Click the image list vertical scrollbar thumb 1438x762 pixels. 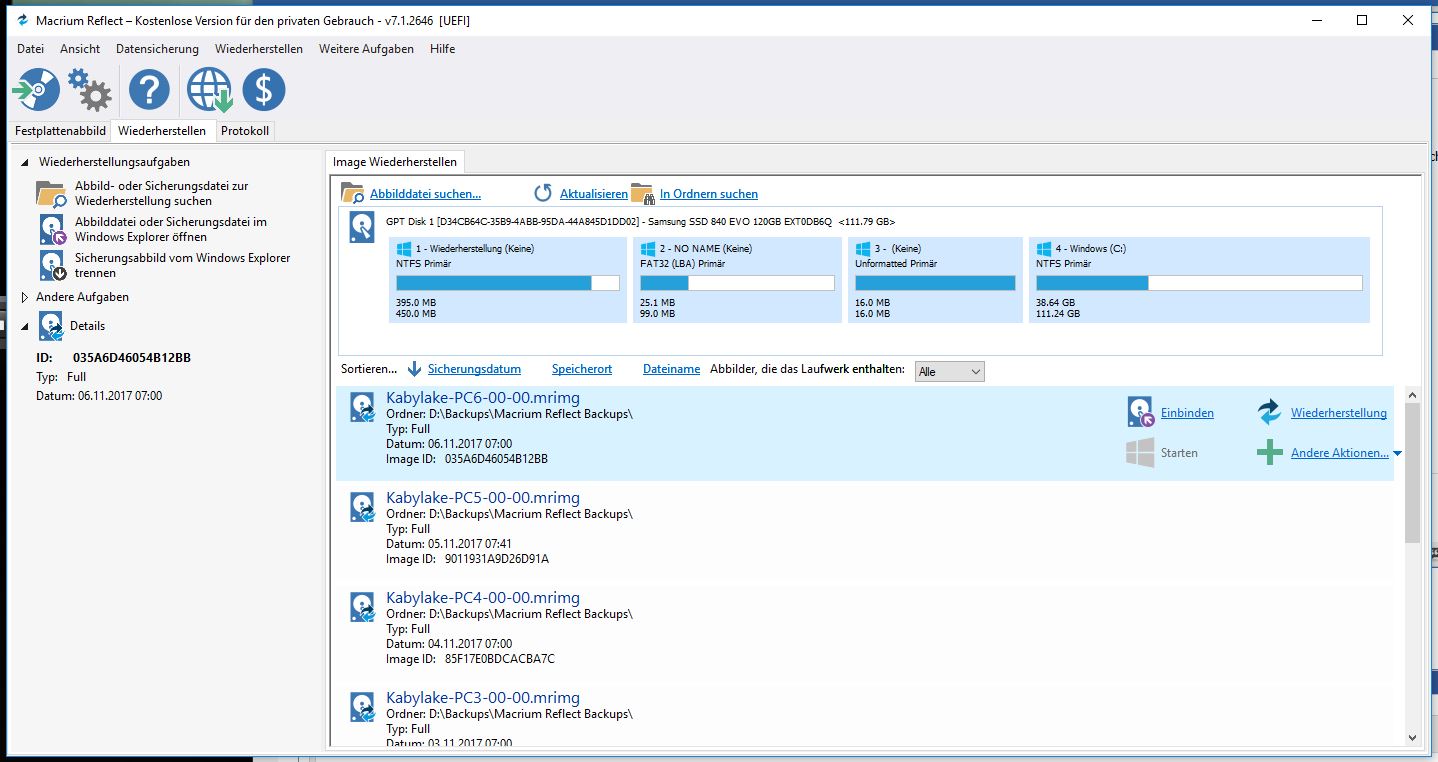click(1411, 472)
